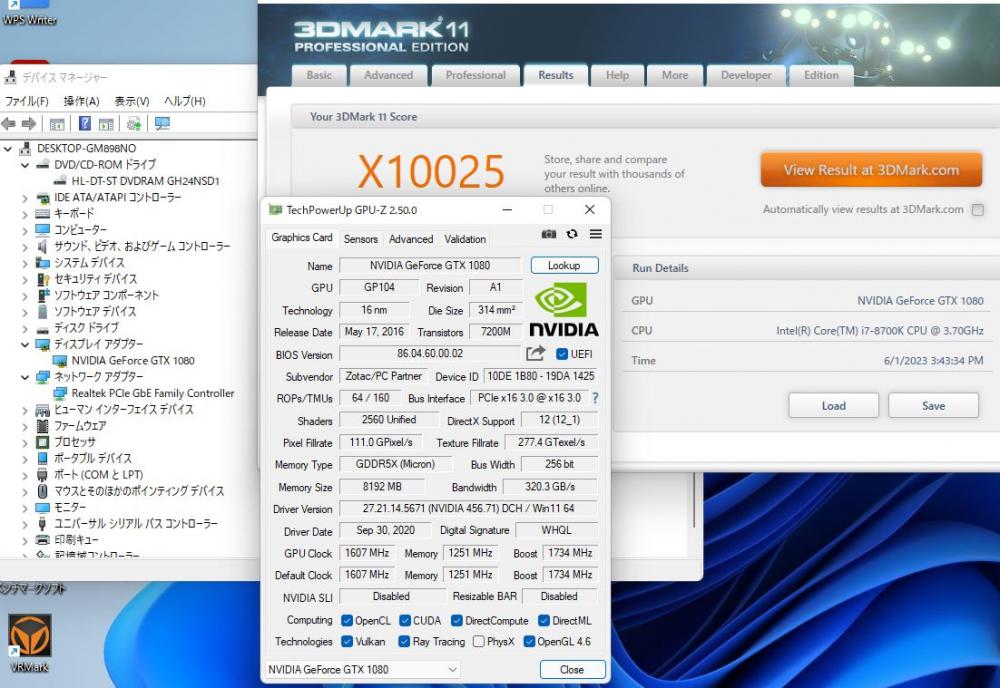Switch to the Sensors tab in GPU-Z
The image size is (1000, 688).
[x=360, y=239]
